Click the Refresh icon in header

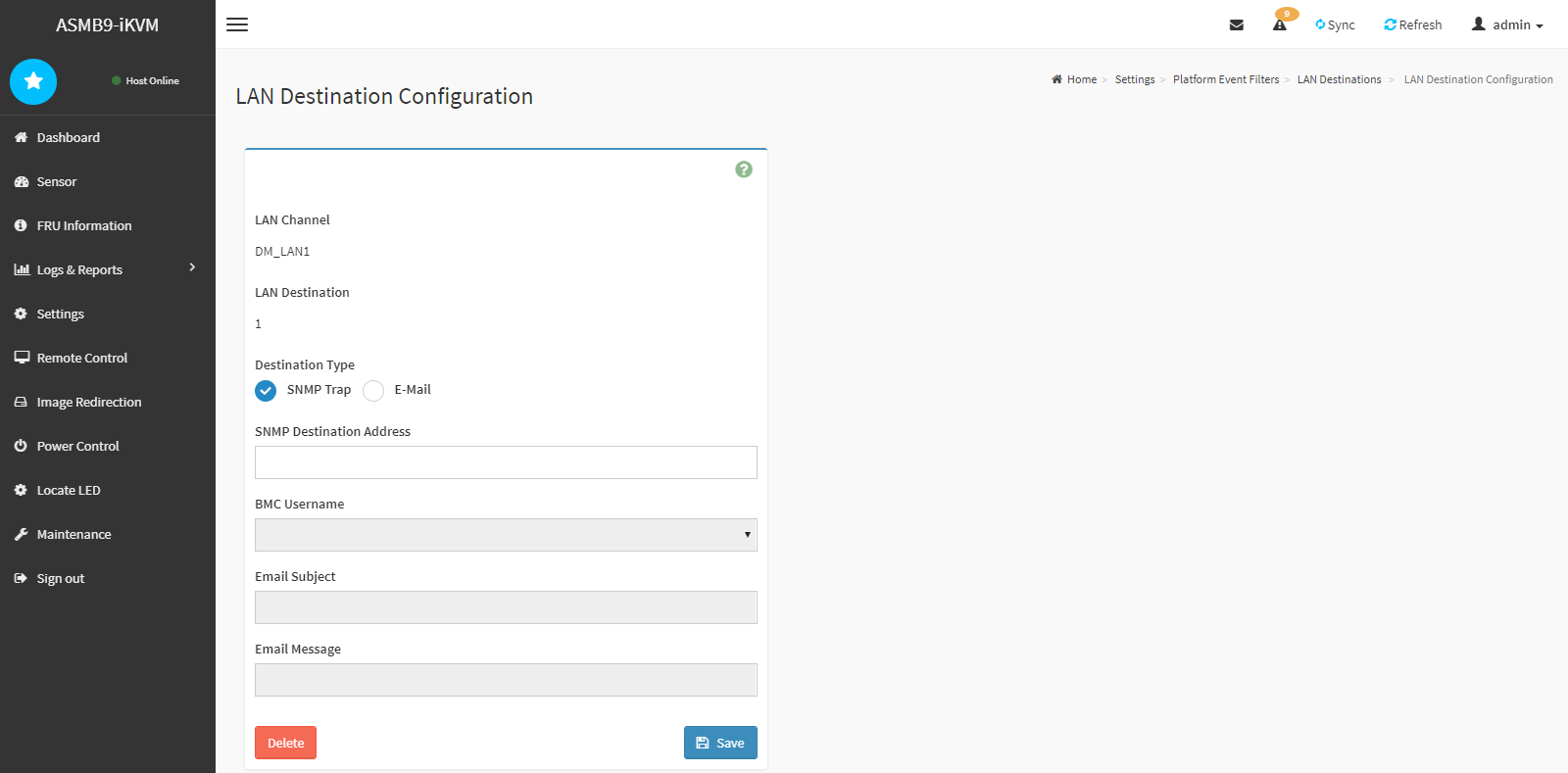coord(1390,24)
